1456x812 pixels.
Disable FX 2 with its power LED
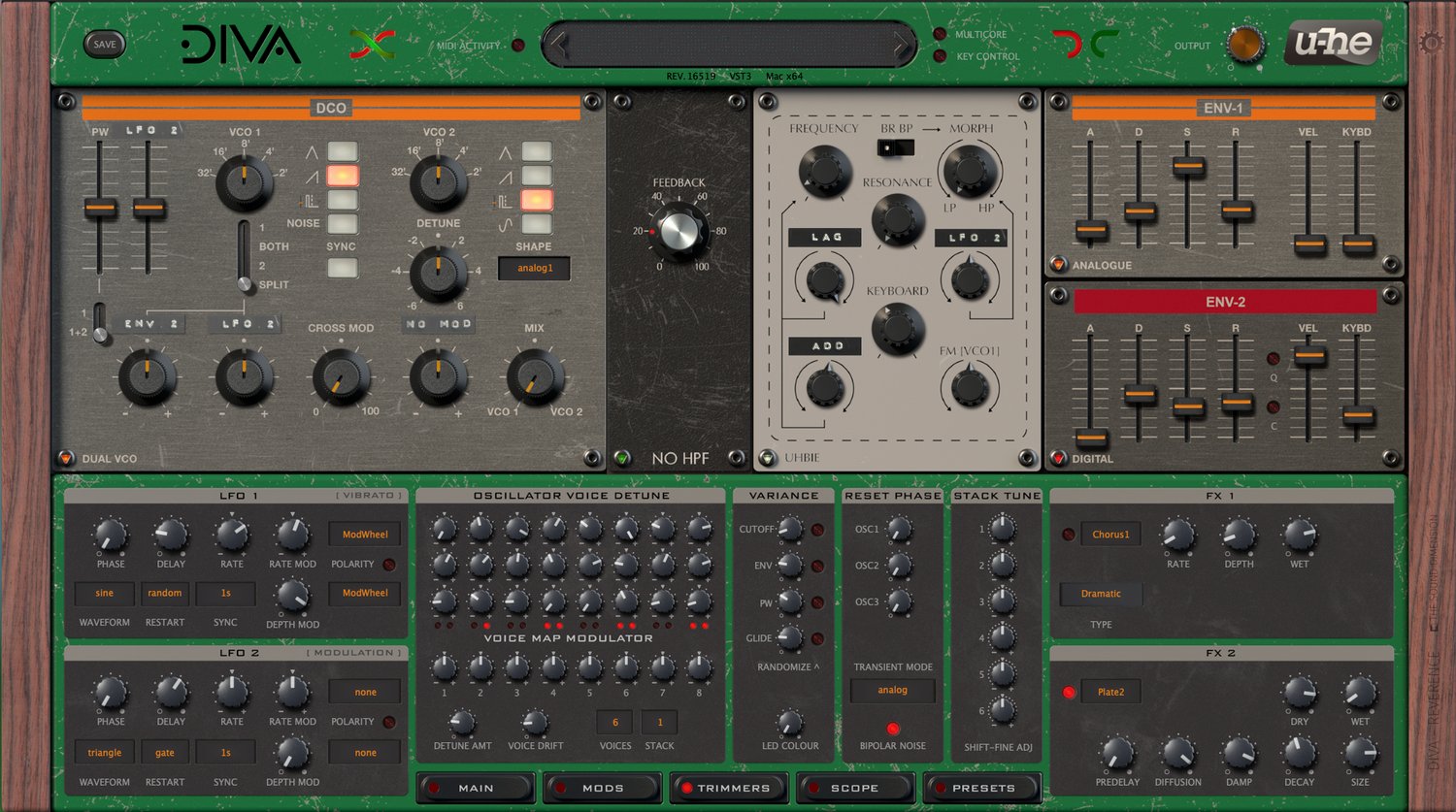[x=1069, y=693]
